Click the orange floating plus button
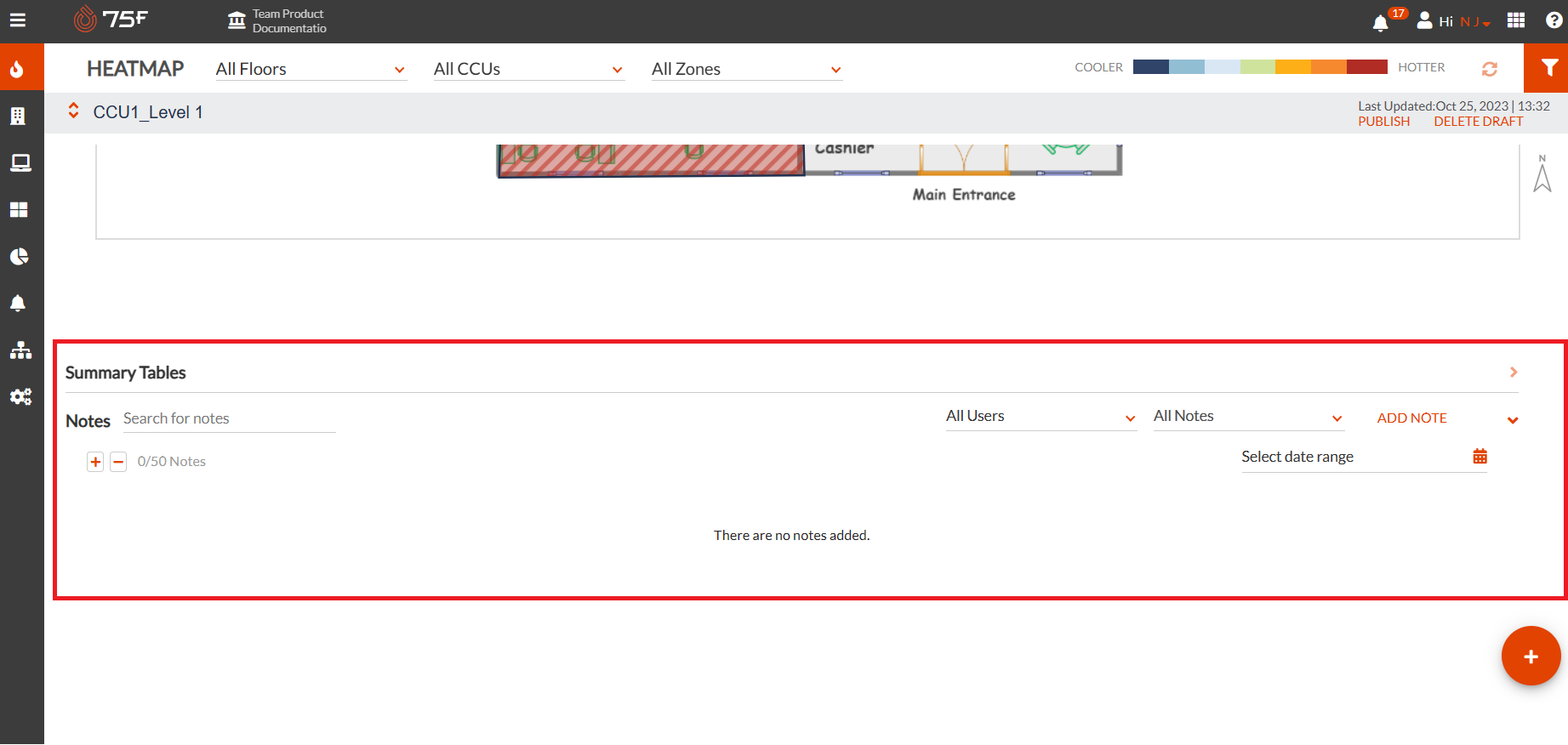 tap(1531, 657)
